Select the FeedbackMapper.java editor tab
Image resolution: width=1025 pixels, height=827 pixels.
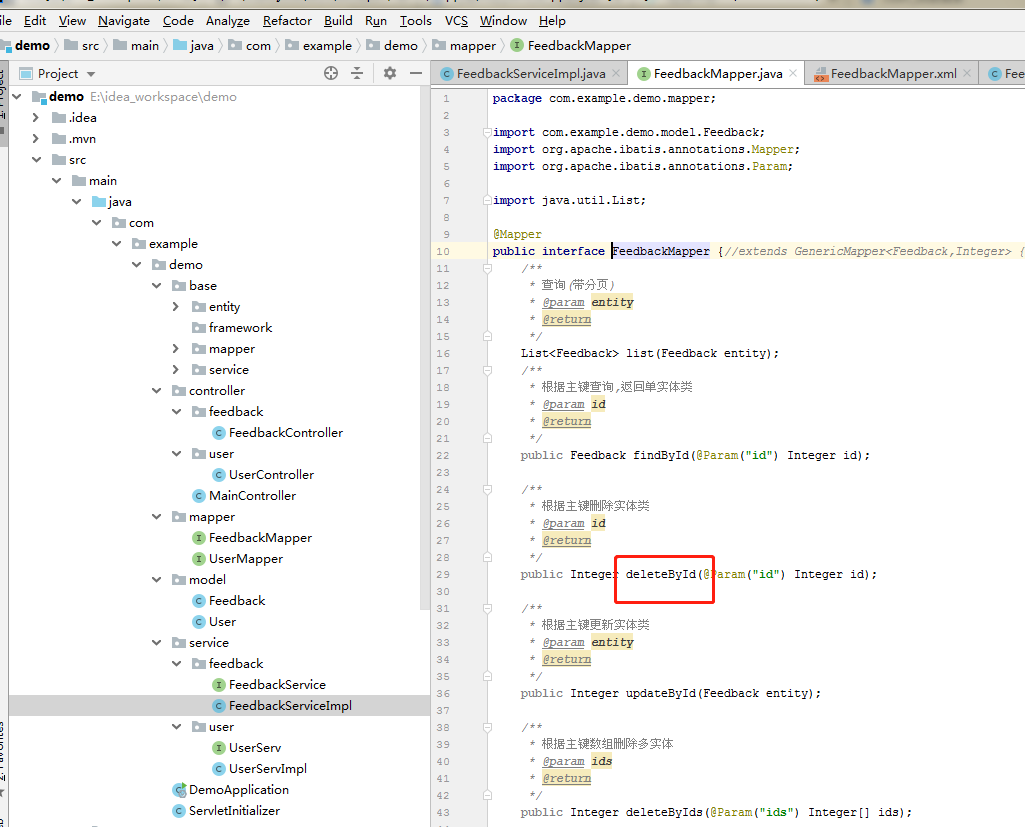point(718,73)
